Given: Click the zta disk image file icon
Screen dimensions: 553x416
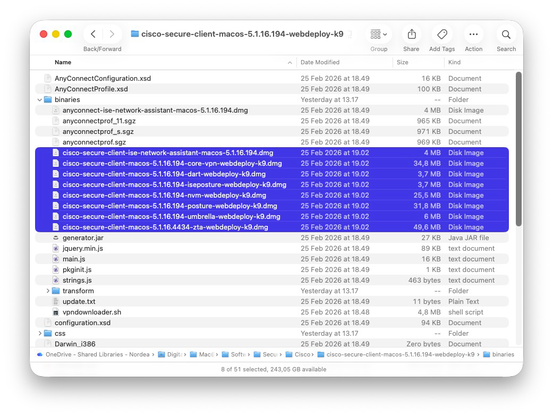Looking at the screenshot, I should click(56, 227).
